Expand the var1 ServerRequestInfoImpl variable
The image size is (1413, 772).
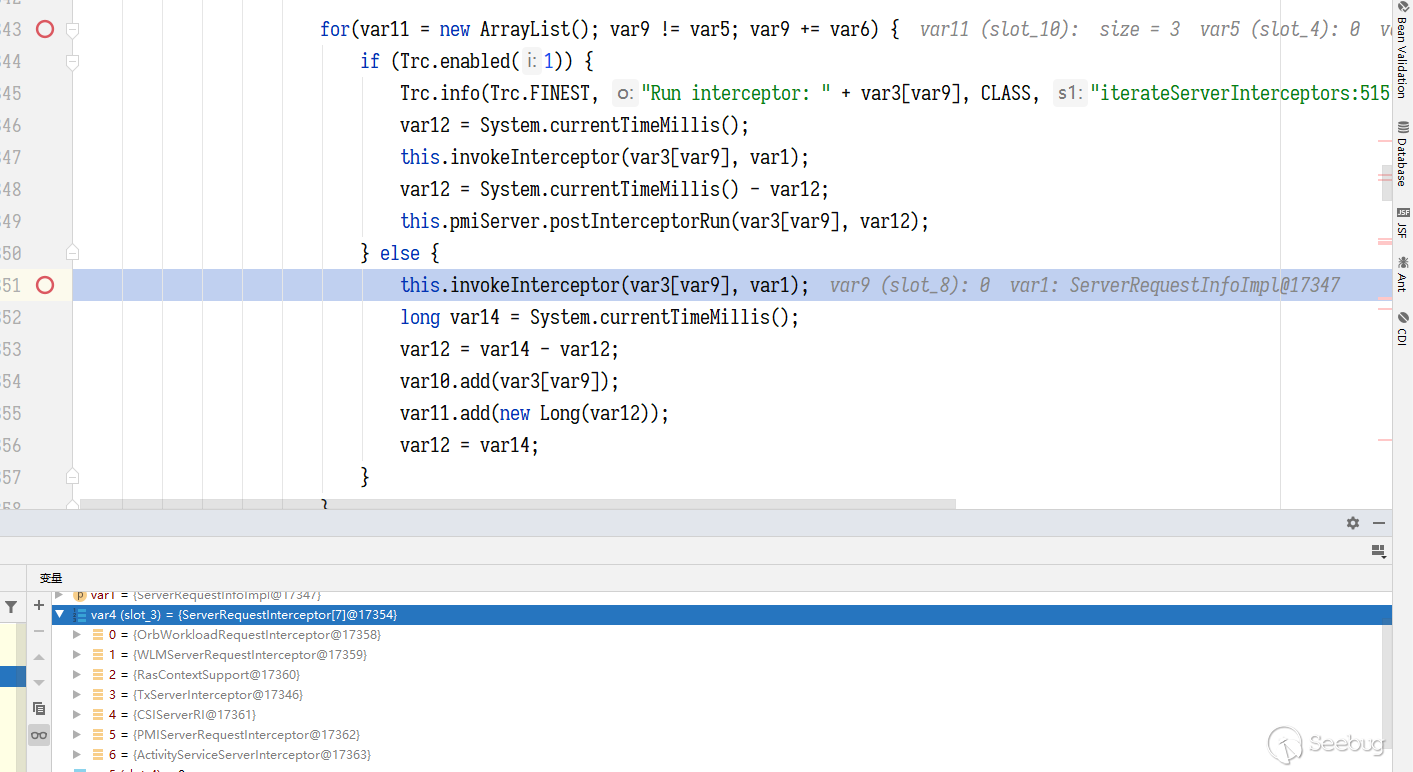[60, 595]
